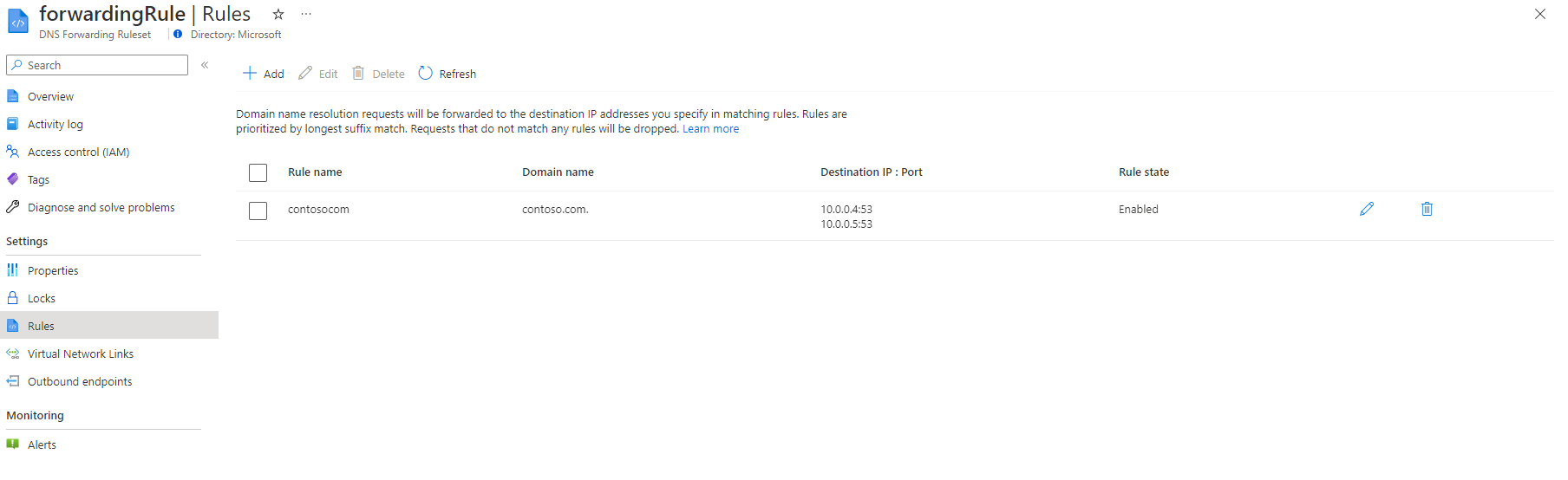This screenshot has height=480, width=1568.
Task: Click the pencil edit icon for contosocom rule
Action: (1367, 209)
